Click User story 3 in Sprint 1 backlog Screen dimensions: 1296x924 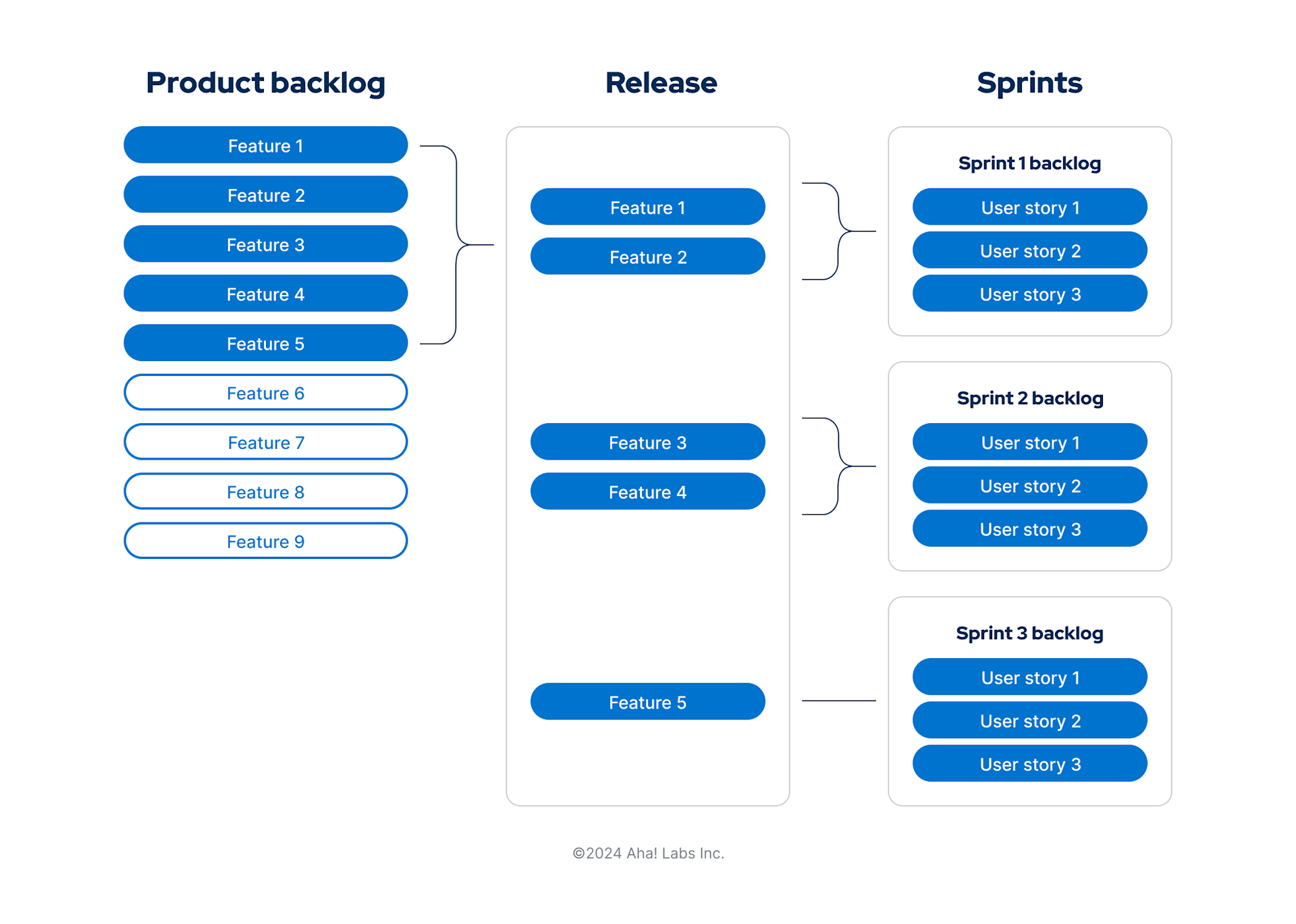1029,294
